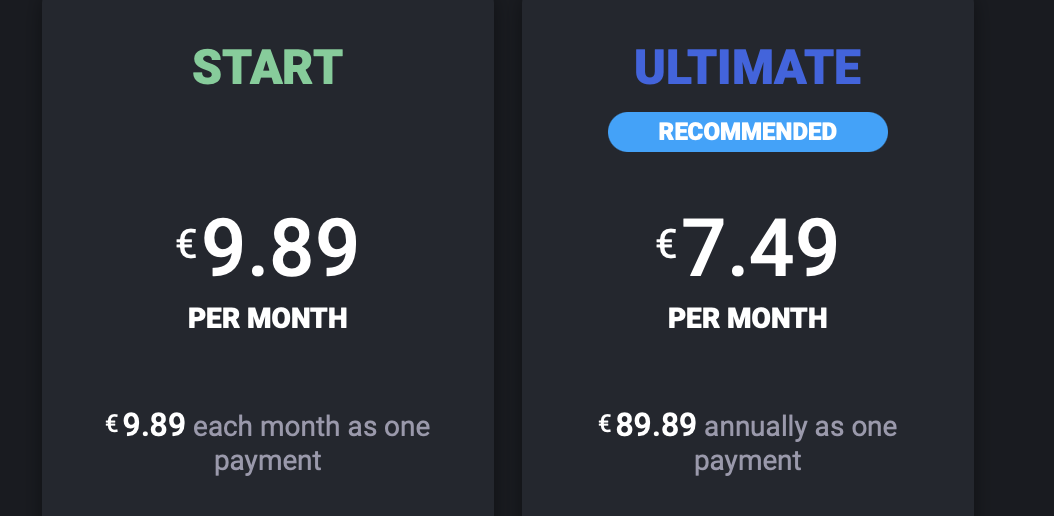This screenshot has width=1054, height=516.
Task: Click the 'annually as one' text
Action: pyautogui.click(x=801, y=426)
